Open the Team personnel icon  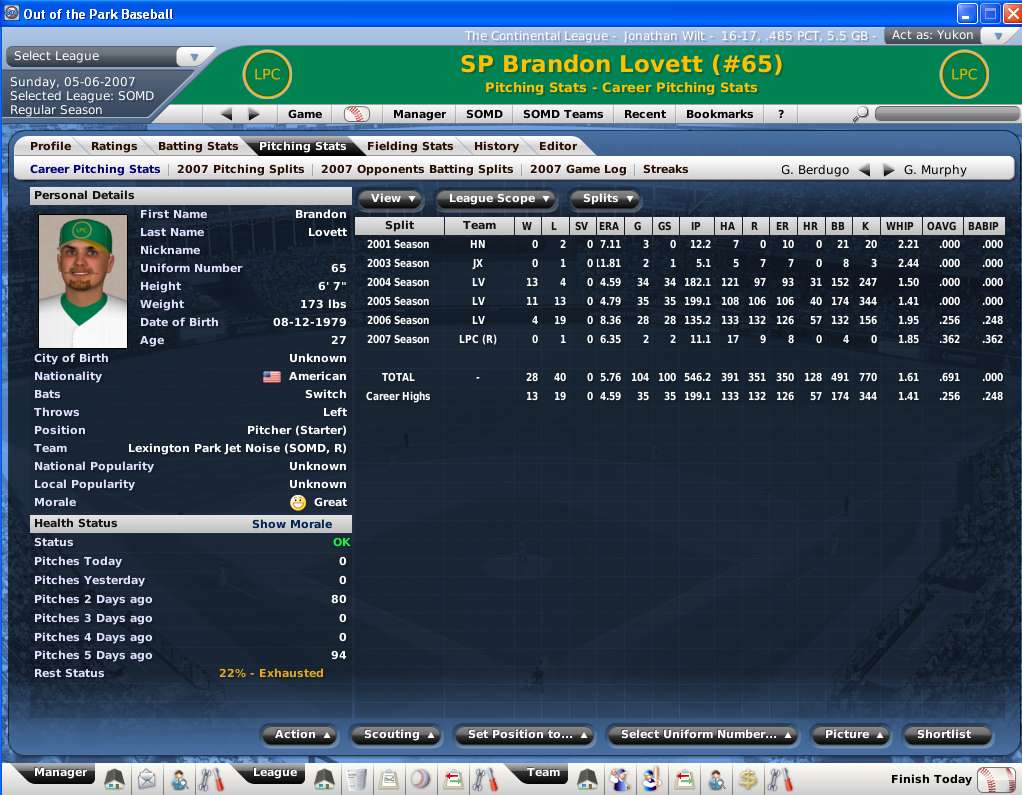click(619, 779)
